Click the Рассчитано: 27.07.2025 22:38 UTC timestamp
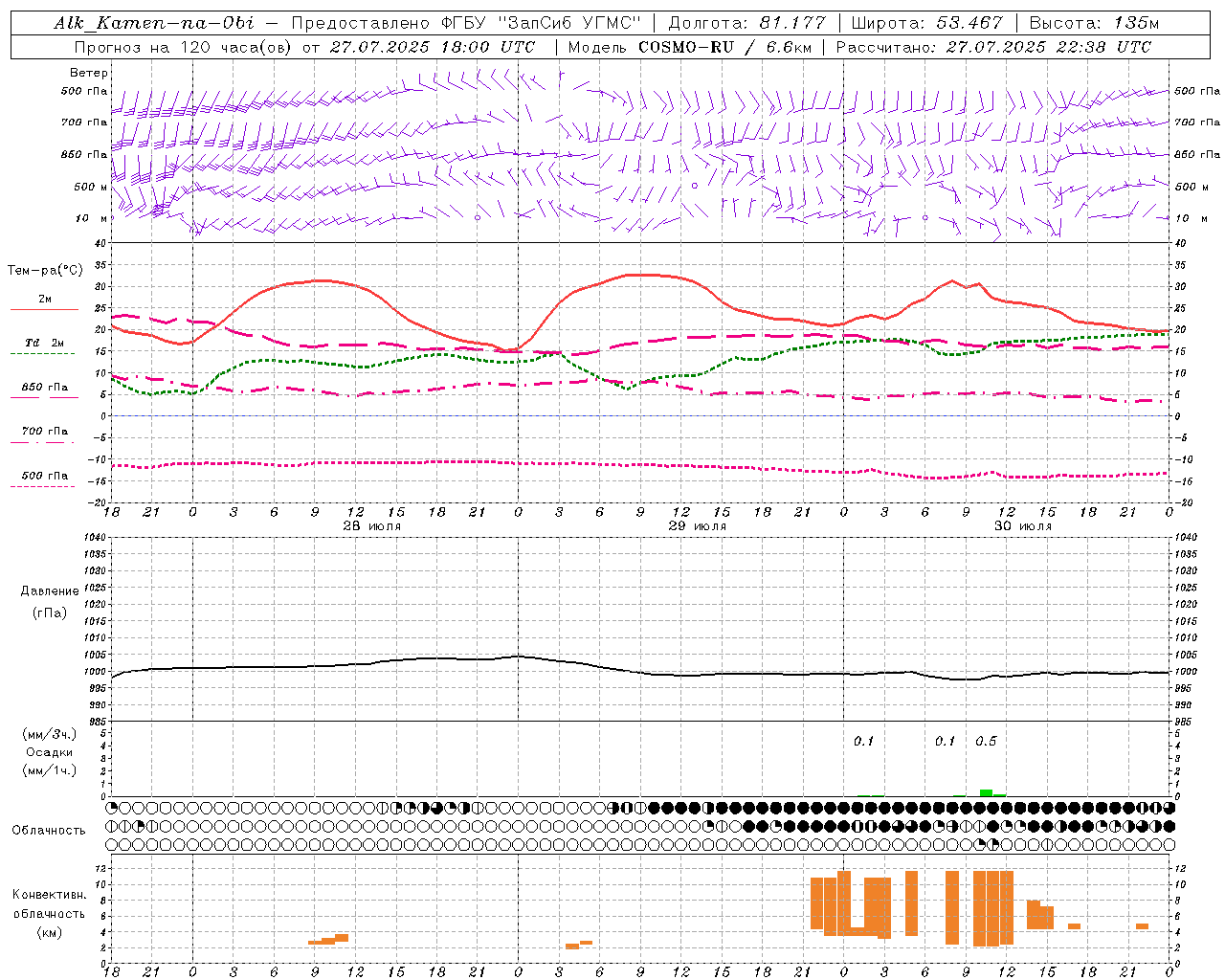The width and height of the screenshot is (1225, 980). pos(993,47)
